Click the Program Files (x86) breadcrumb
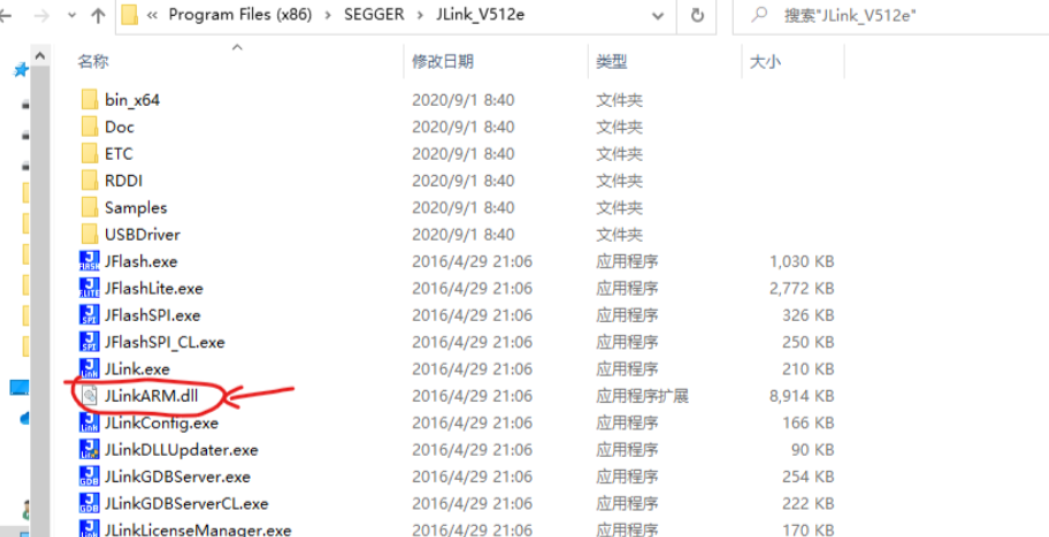The height and width of the screenshot is (537, 1049). coord(239,15)
